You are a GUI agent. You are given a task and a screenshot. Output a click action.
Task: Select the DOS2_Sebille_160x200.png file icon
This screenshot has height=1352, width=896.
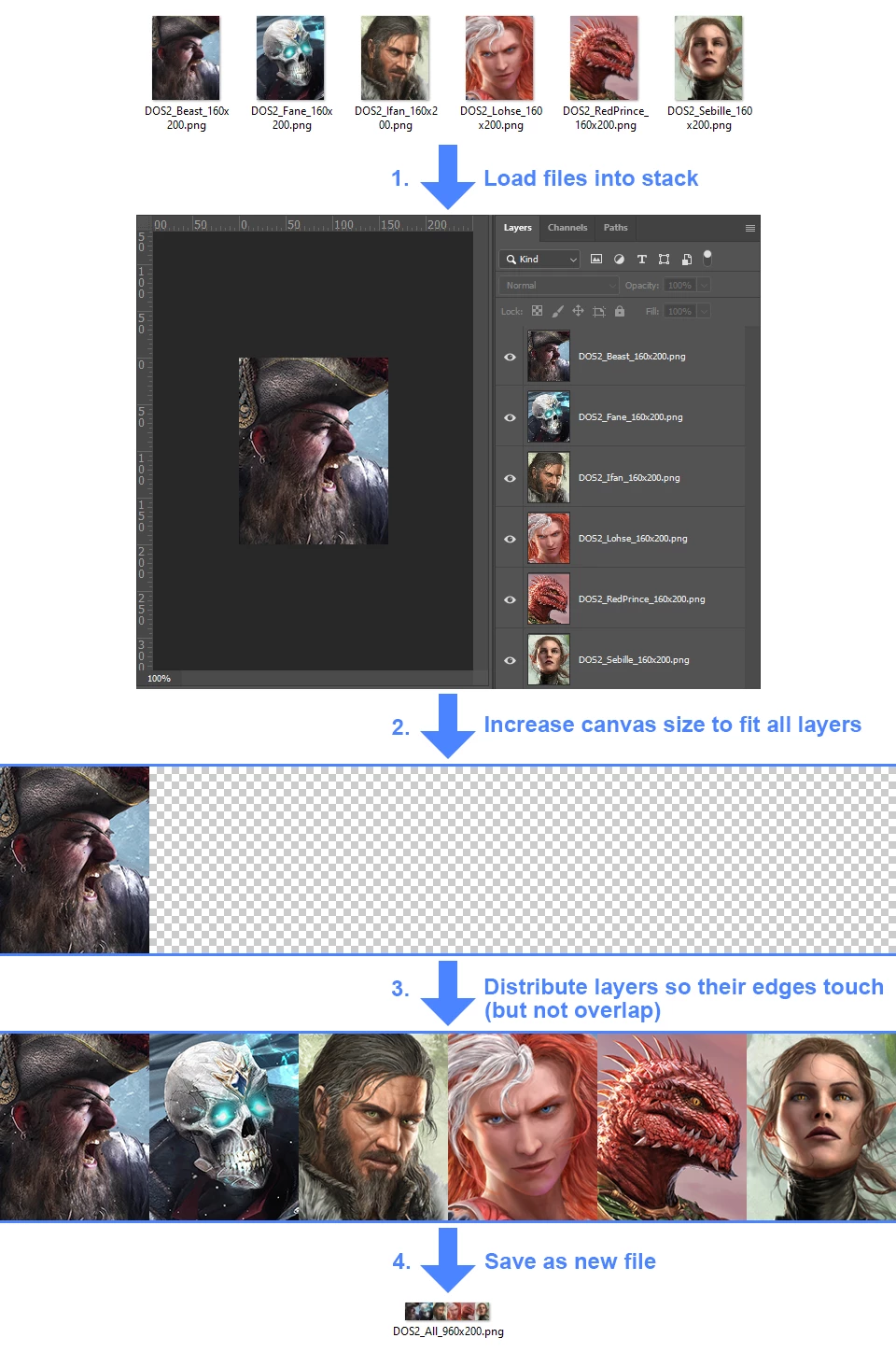[708, 58]
